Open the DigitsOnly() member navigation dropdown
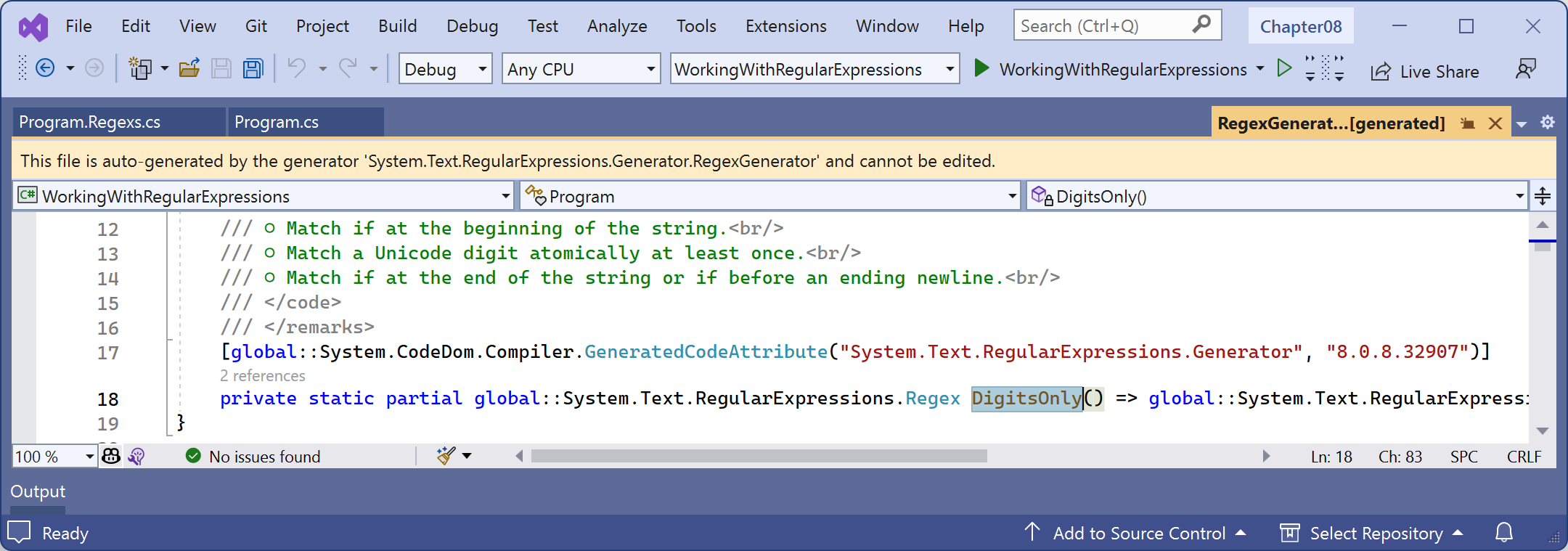Screen dimensions: 1568x551 1277,196
